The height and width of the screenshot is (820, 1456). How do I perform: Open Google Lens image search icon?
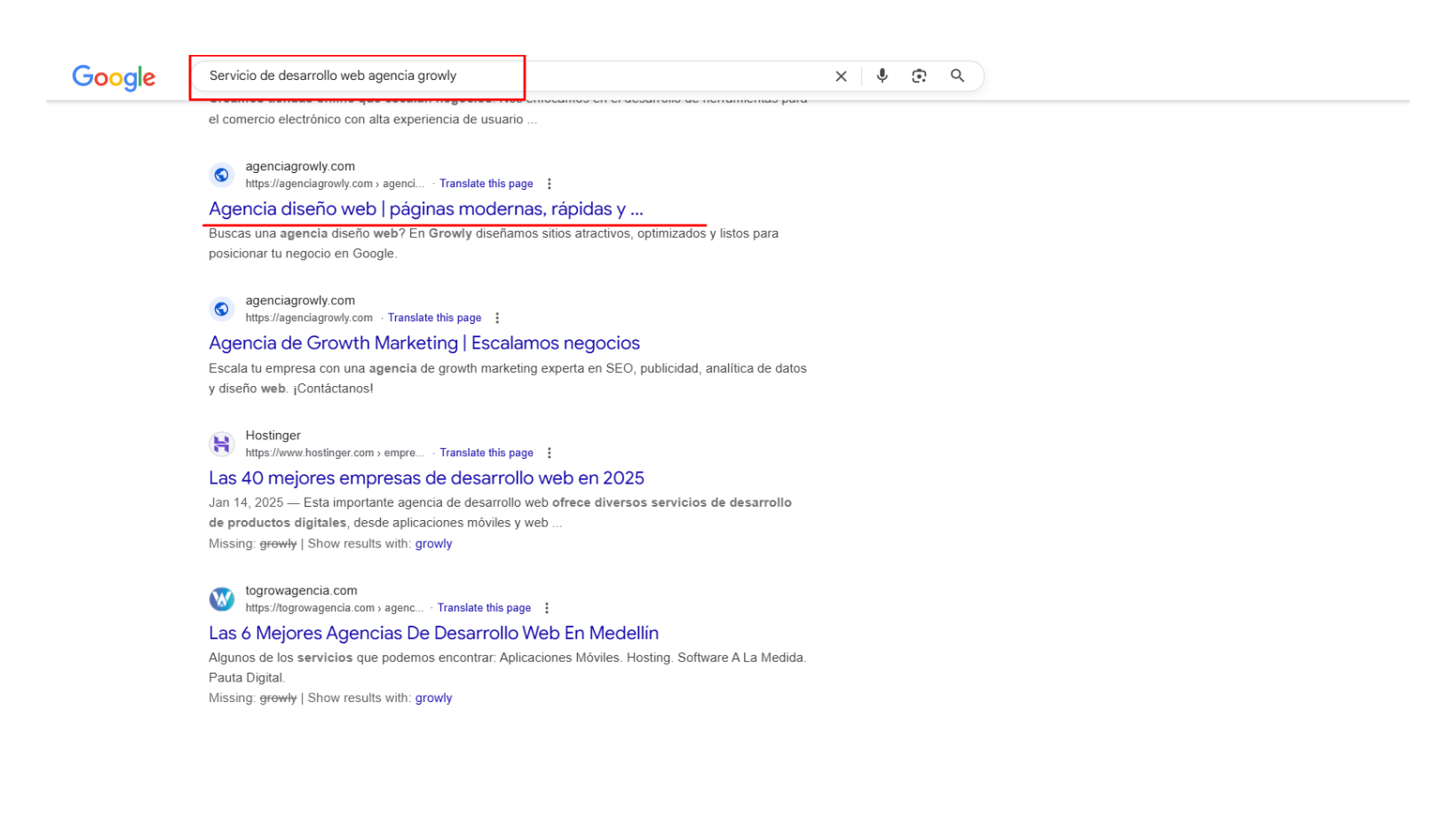click(x=919, y=76)
